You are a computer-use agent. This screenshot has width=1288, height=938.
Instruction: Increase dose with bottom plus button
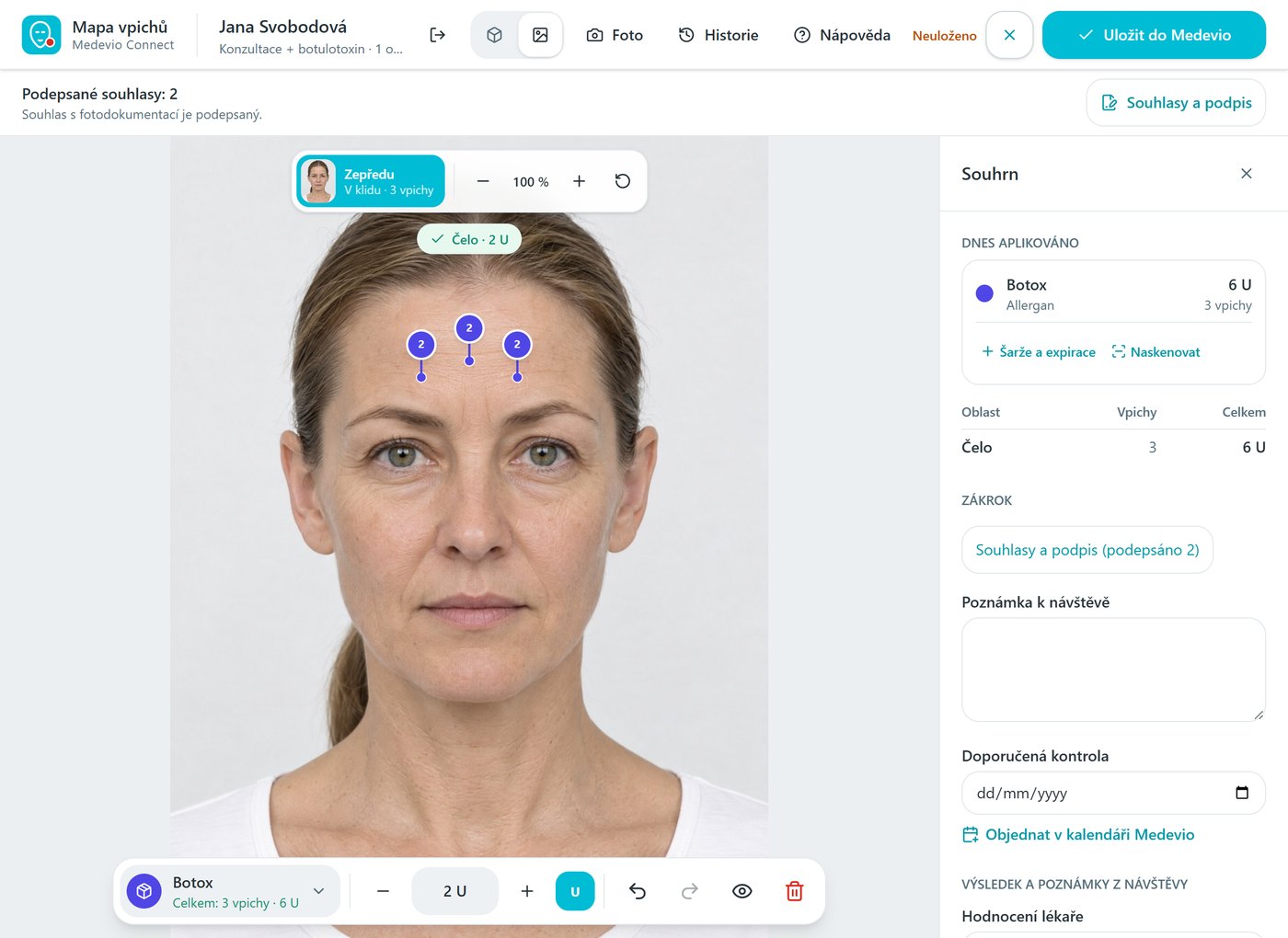coord(527,891)
